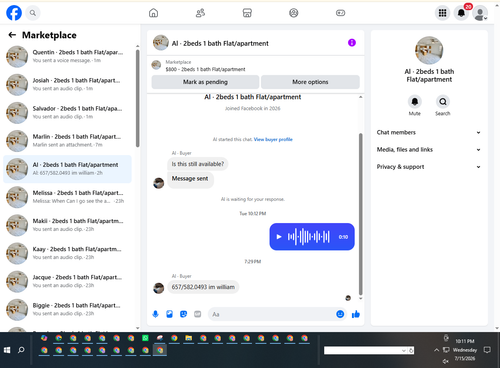Play the 0:10 voice message
Screen dimensions: 500x368
tap(279, 237)
